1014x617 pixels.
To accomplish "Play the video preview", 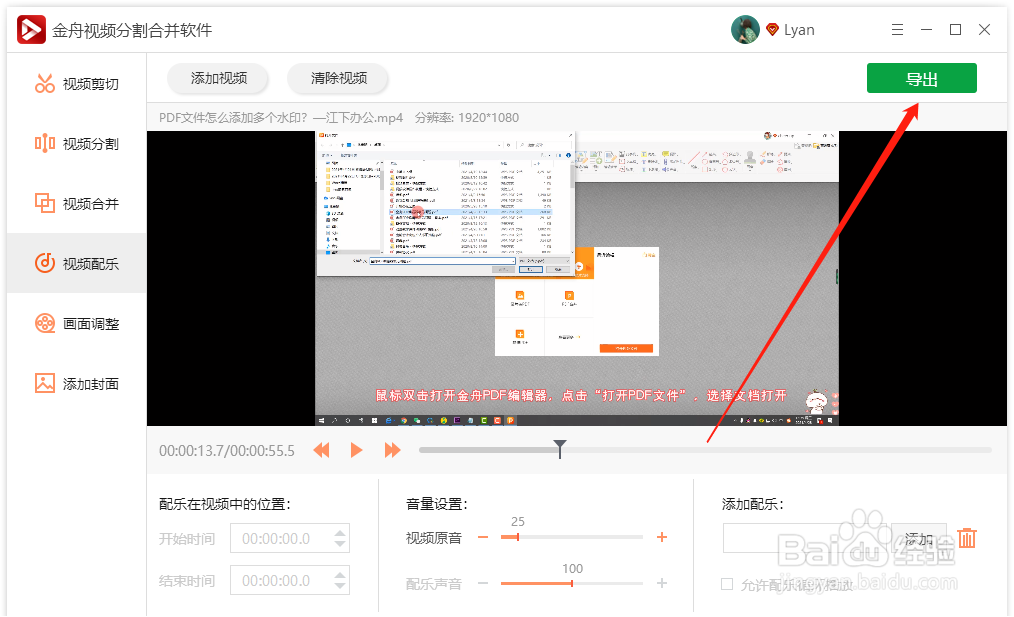I will 356,450.
